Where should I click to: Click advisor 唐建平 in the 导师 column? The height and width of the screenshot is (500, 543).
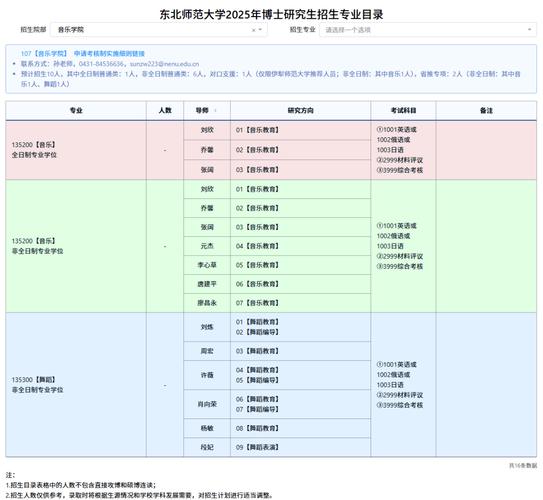[x=207, y=284]
